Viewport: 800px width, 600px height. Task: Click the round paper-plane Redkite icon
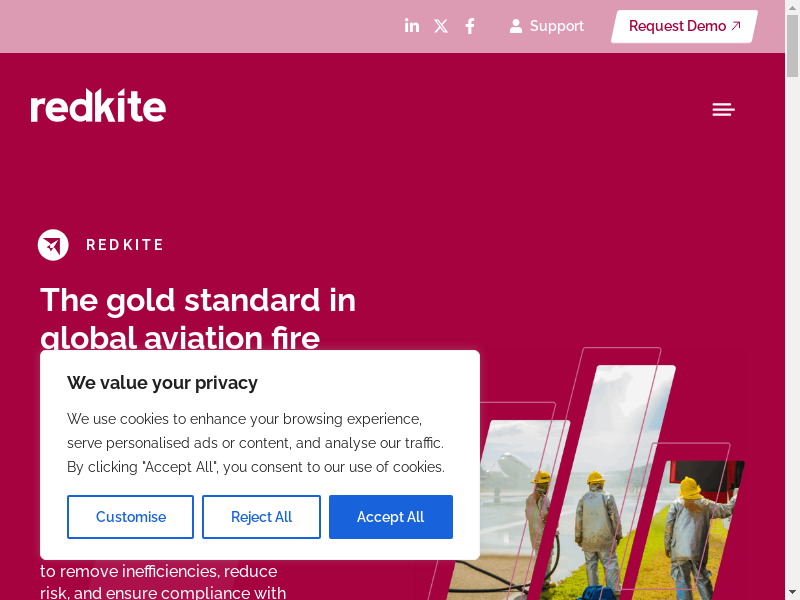click(x=53, y=245)
